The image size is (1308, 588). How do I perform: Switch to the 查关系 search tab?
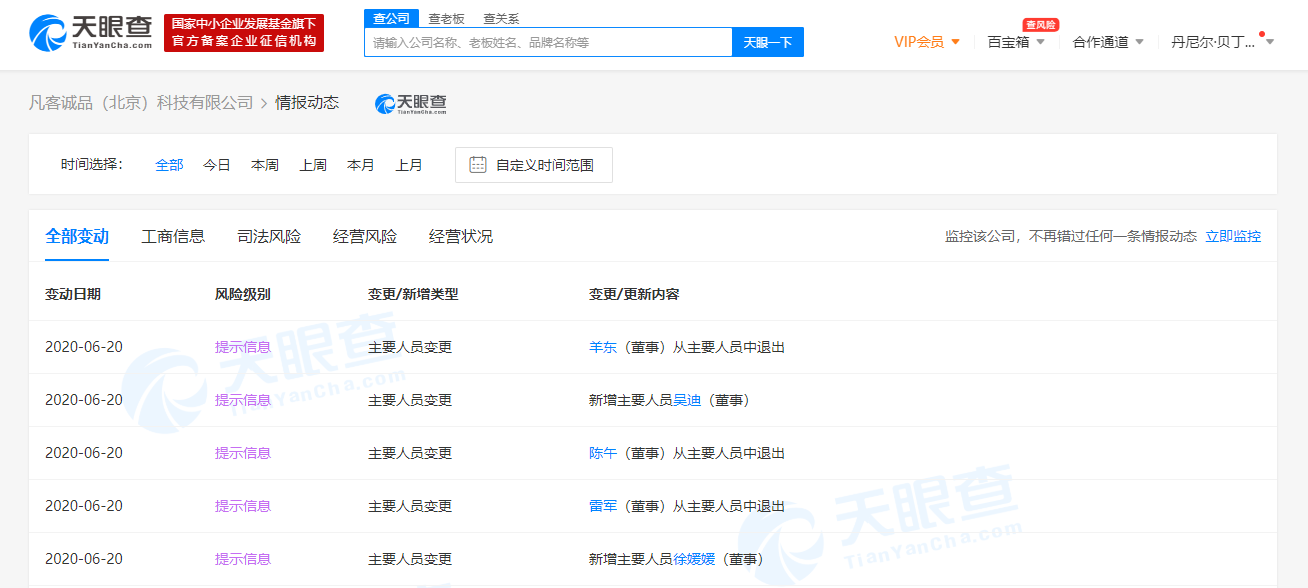point(501,18)
